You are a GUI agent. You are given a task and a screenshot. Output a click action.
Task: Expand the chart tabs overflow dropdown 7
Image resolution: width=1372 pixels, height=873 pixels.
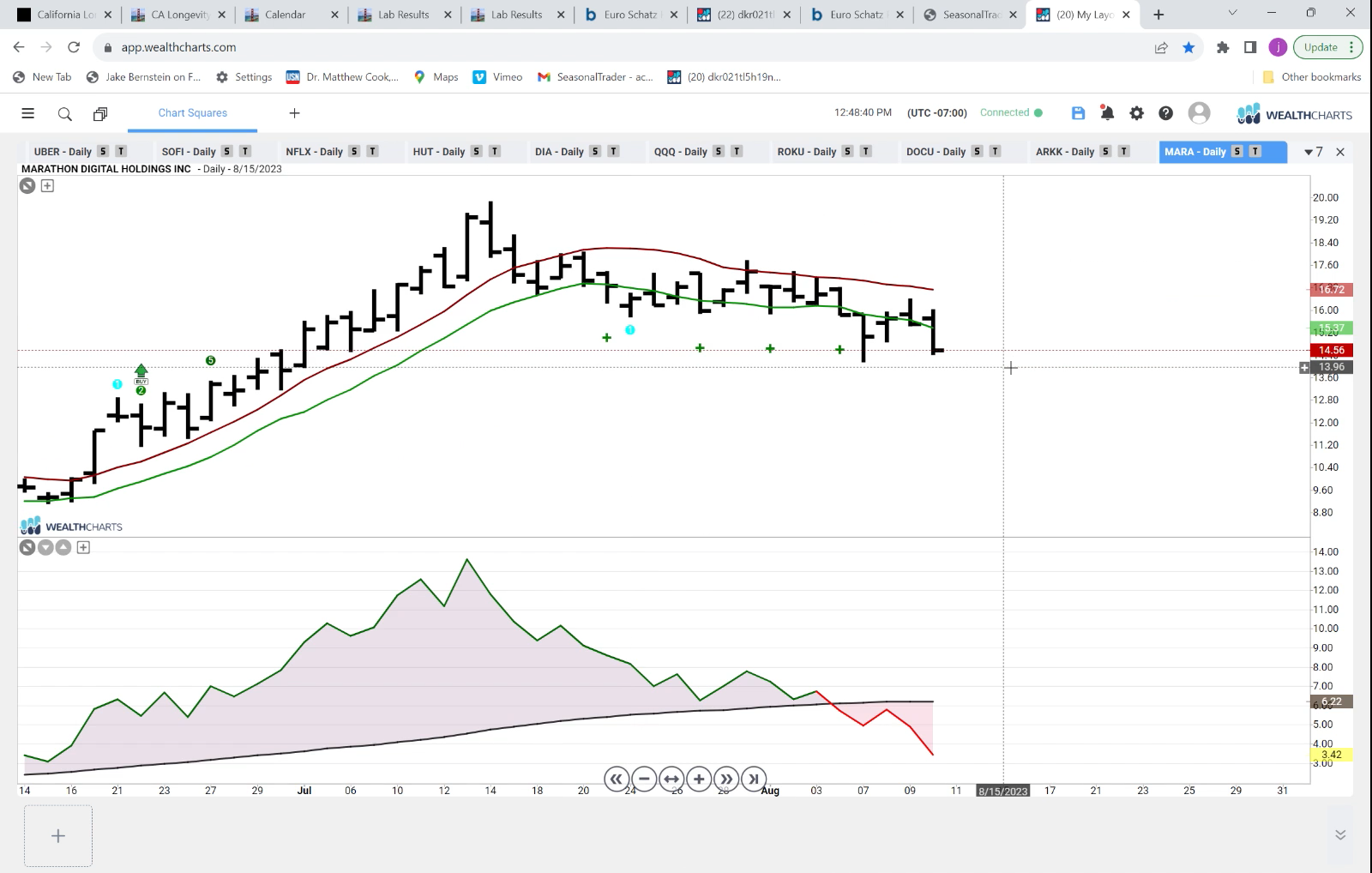coord(1313,152)
